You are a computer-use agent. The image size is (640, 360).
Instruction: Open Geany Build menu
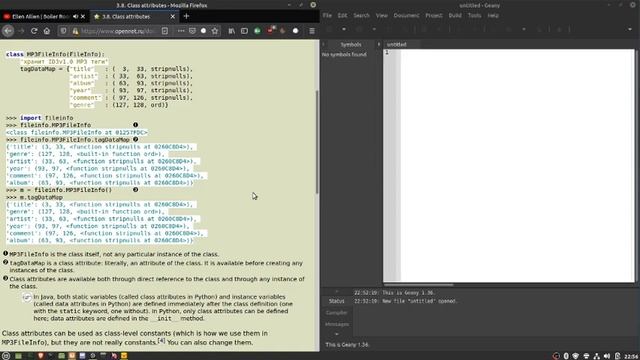pos(455,16)
